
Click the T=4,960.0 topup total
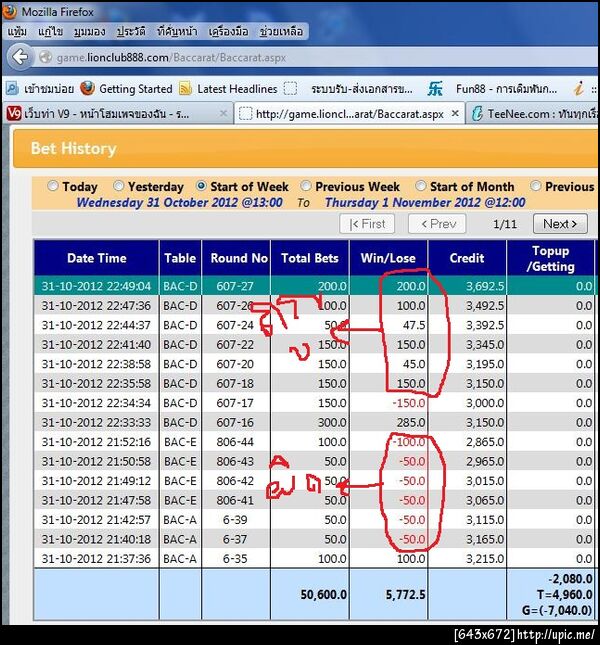click(x=564, y=594)
